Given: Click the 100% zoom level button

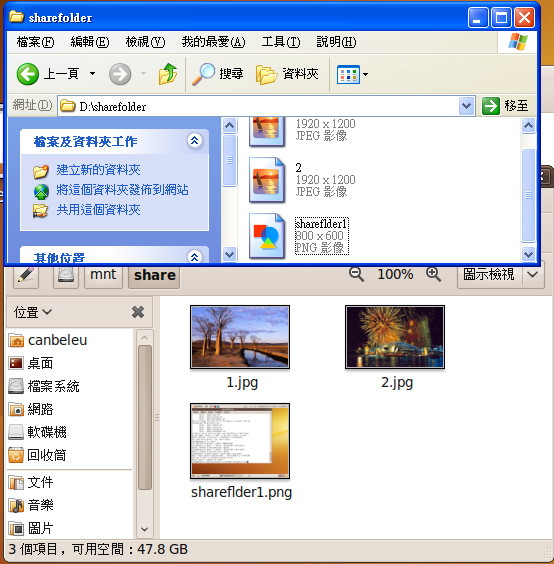Looking at the screenshot, I should pyautogui.click(x=395, y=274).
